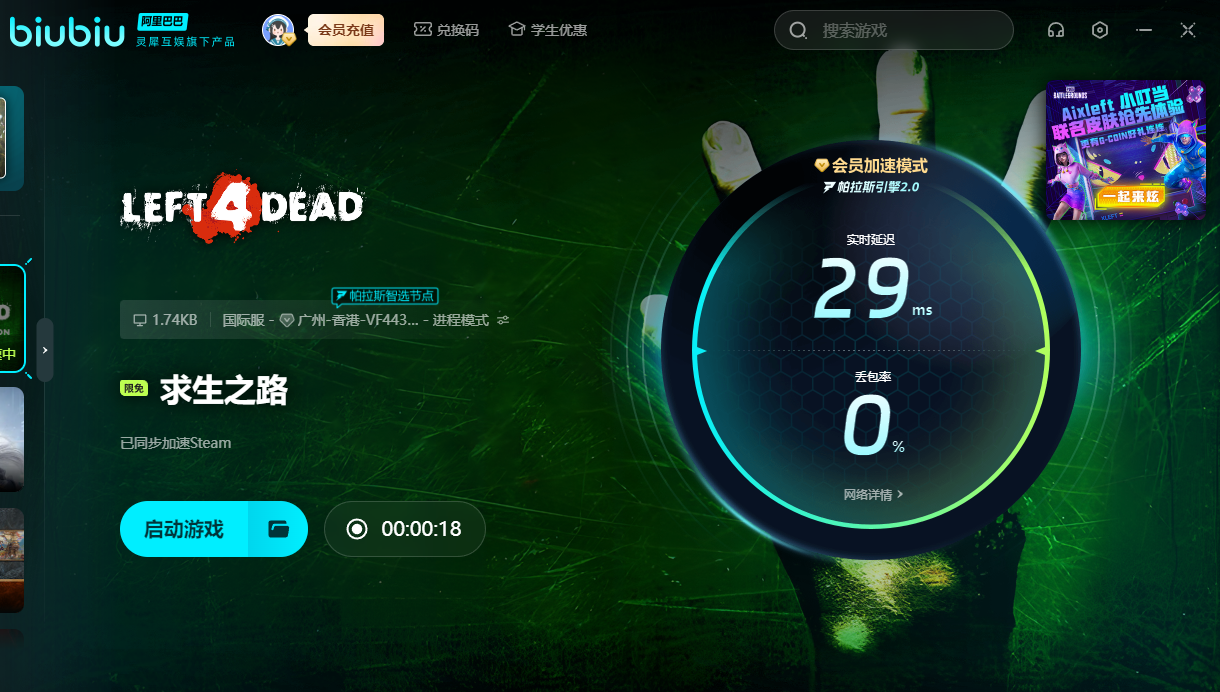Click the 29 ms latency readout
This screenshot has height=692, width=1220.
872,288
